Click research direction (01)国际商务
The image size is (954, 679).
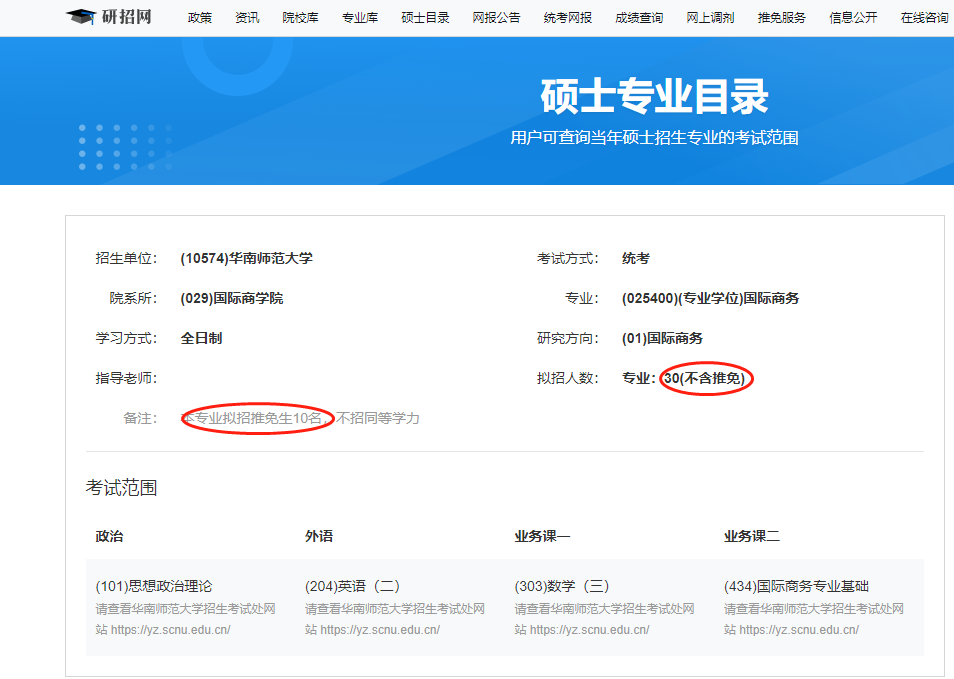click(x=662, y=338)
